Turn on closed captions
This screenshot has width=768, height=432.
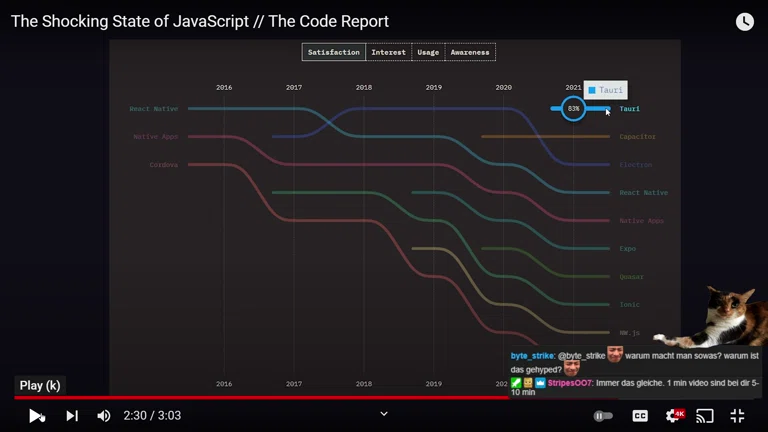tap(640, 416)
